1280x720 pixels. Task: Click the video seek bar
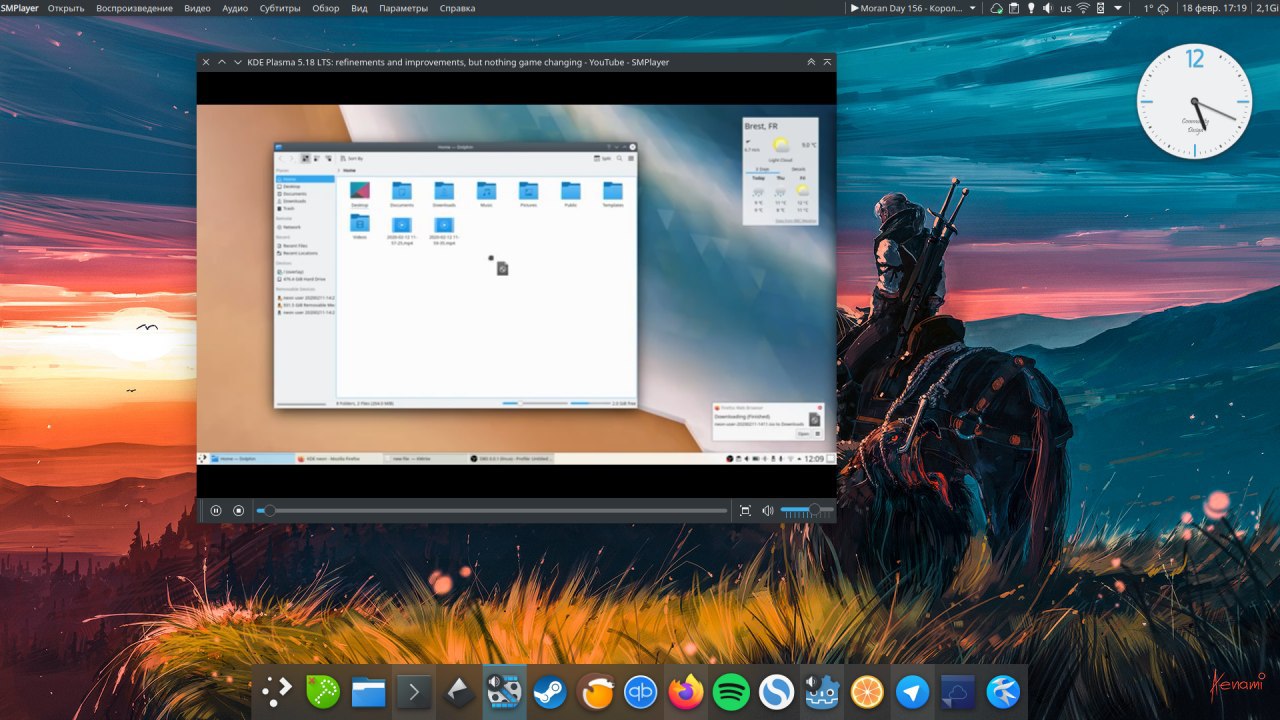[x=492, y=511]
